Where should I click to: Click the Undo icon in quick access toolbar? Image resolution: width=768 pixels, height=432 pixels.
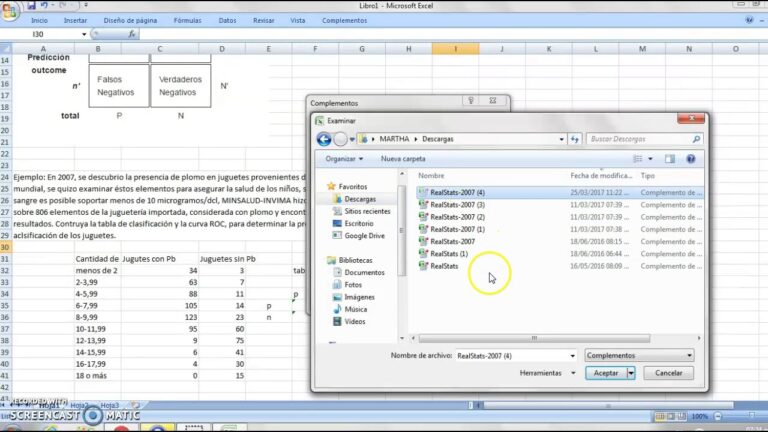(44, 5)
